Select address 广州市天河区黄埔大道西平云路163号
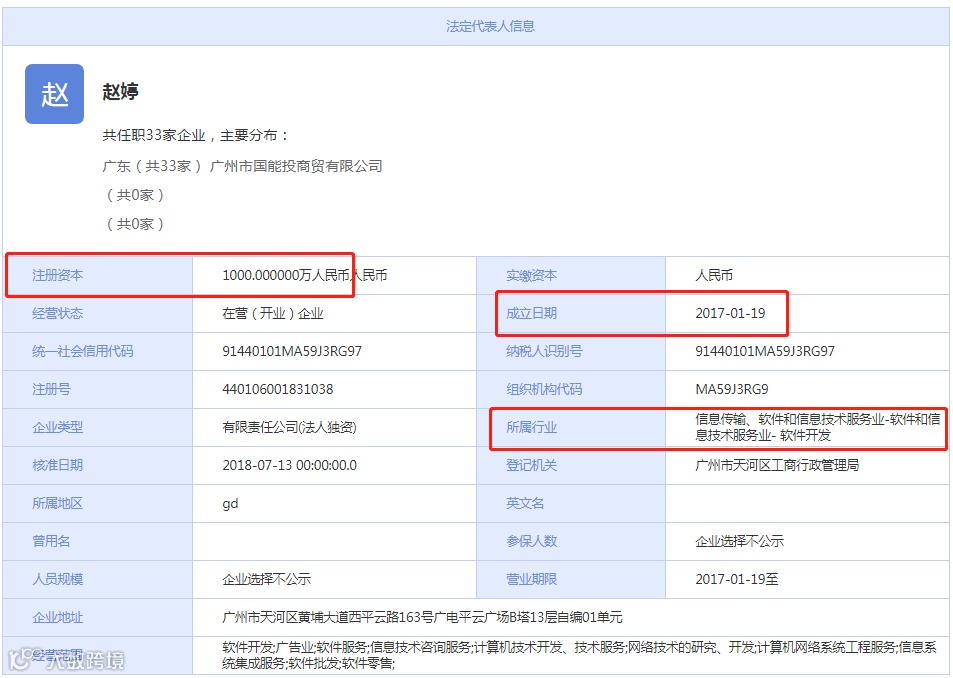The image size is (953, 678). point(328,617)
